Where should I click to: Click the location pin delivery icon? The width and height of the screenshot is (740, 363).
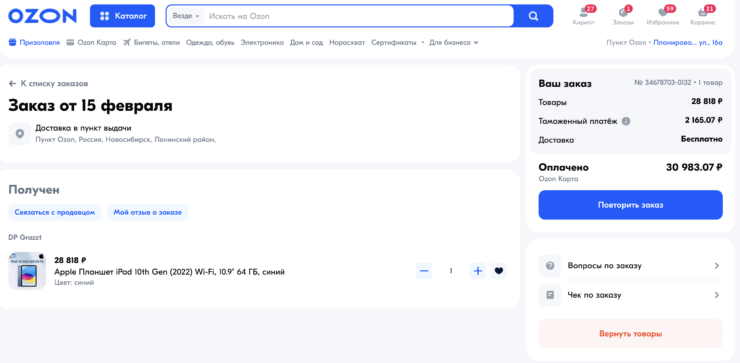coord(20,134)
